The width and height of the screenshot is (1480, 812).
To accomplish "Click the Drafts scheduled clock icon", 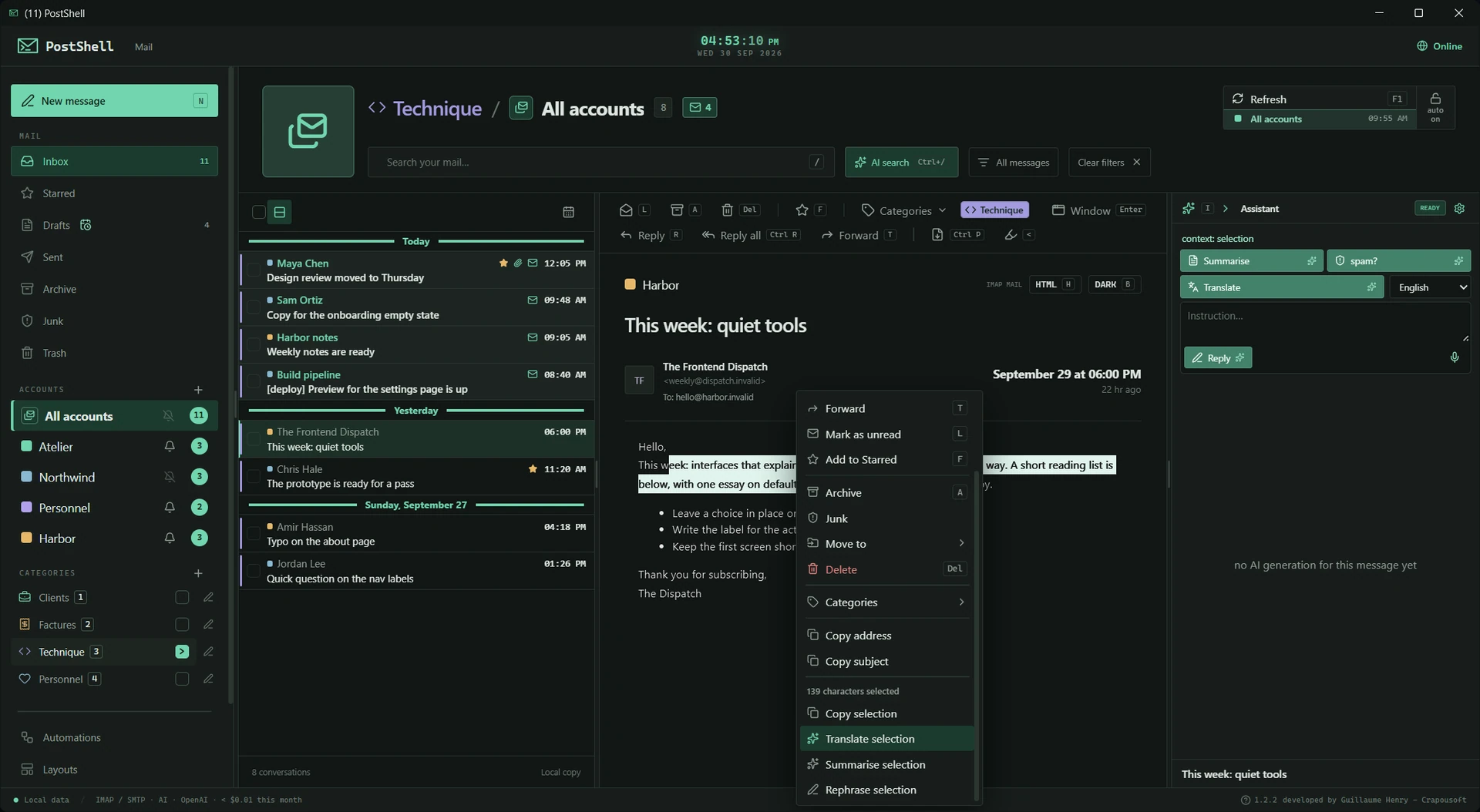I will pos(86,225).
